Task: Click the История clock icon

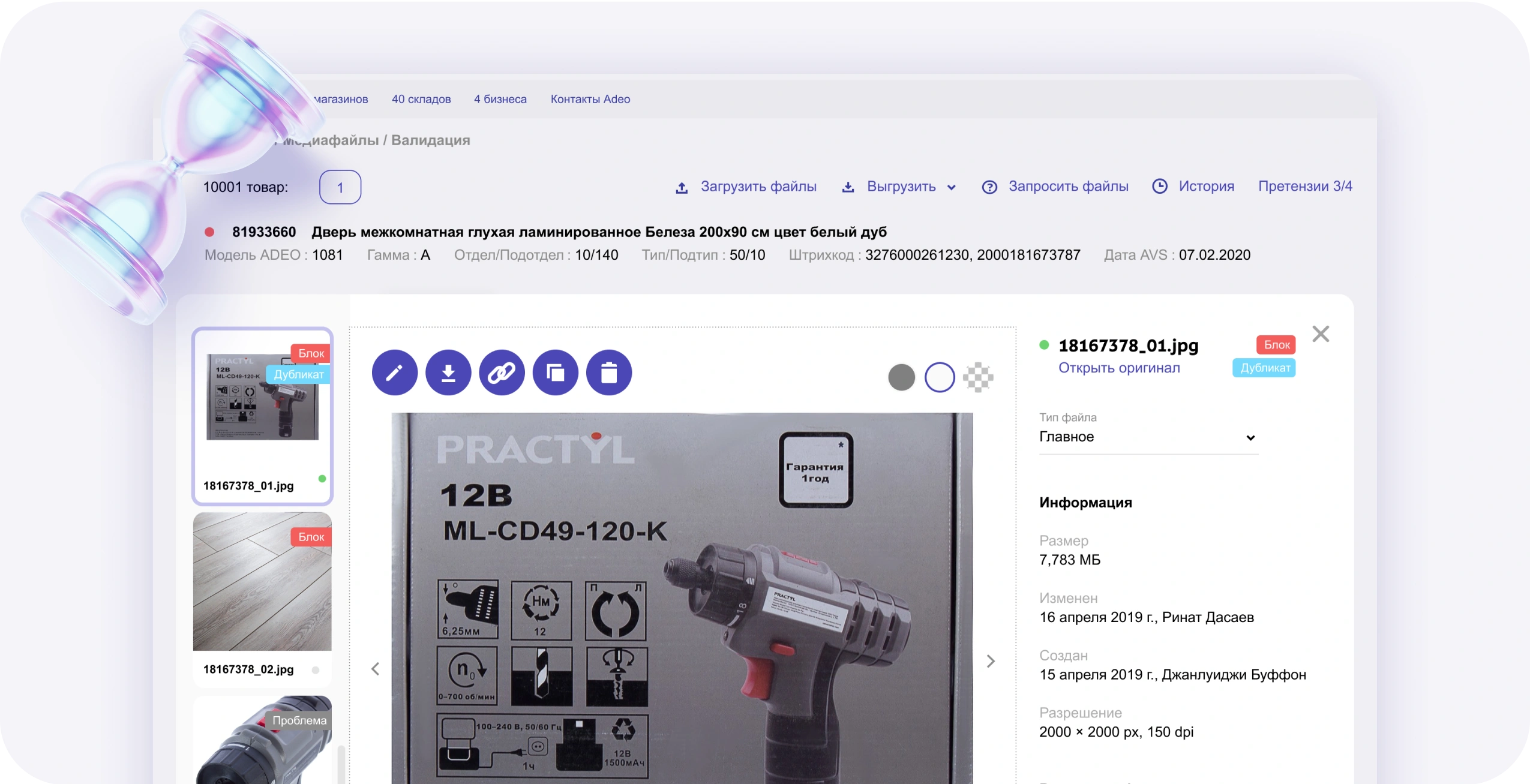Action: point(1159,187)
